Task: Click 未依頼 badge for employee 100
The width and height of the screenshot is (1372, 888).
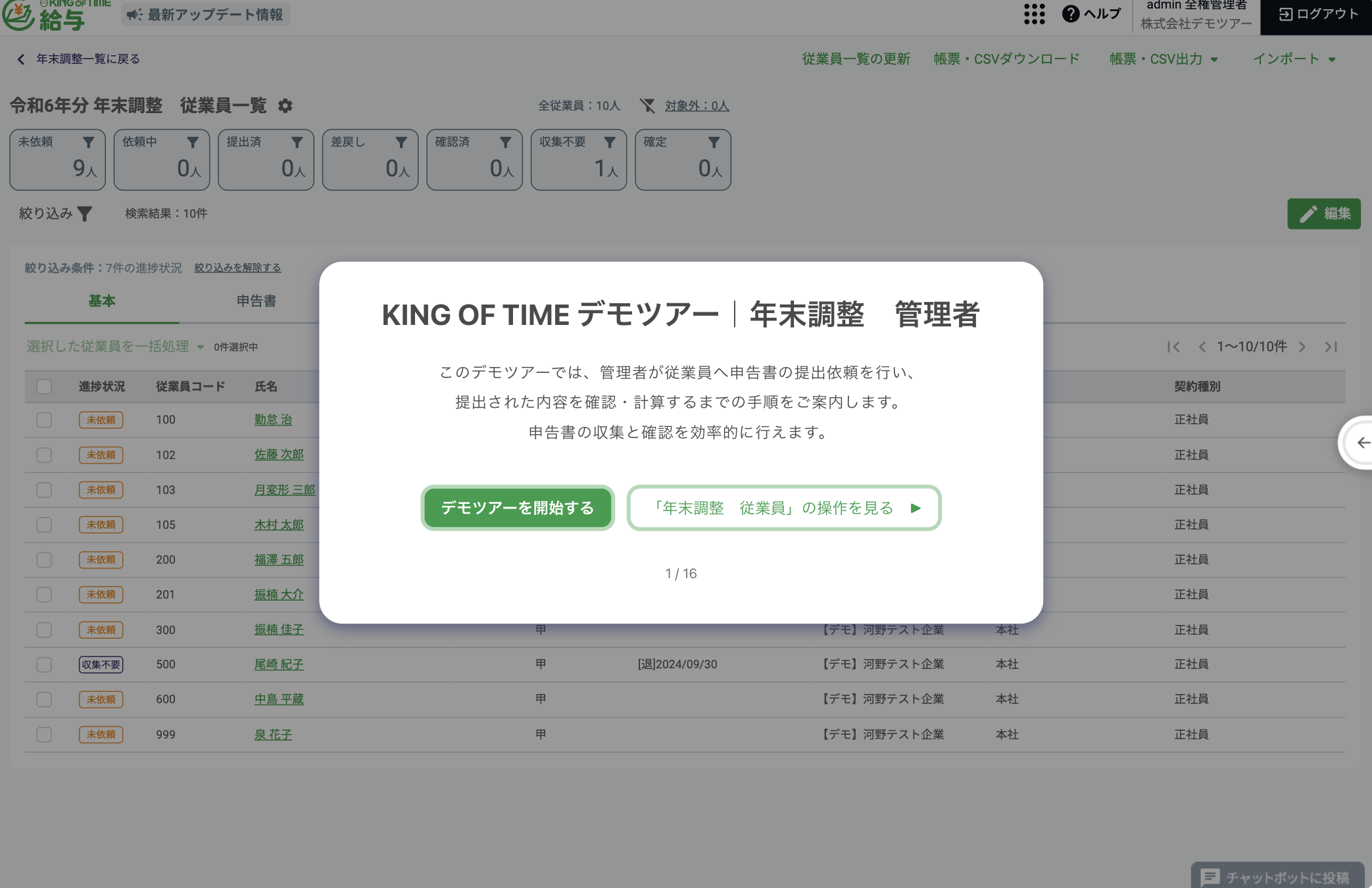Action: [x=101, y=420]
